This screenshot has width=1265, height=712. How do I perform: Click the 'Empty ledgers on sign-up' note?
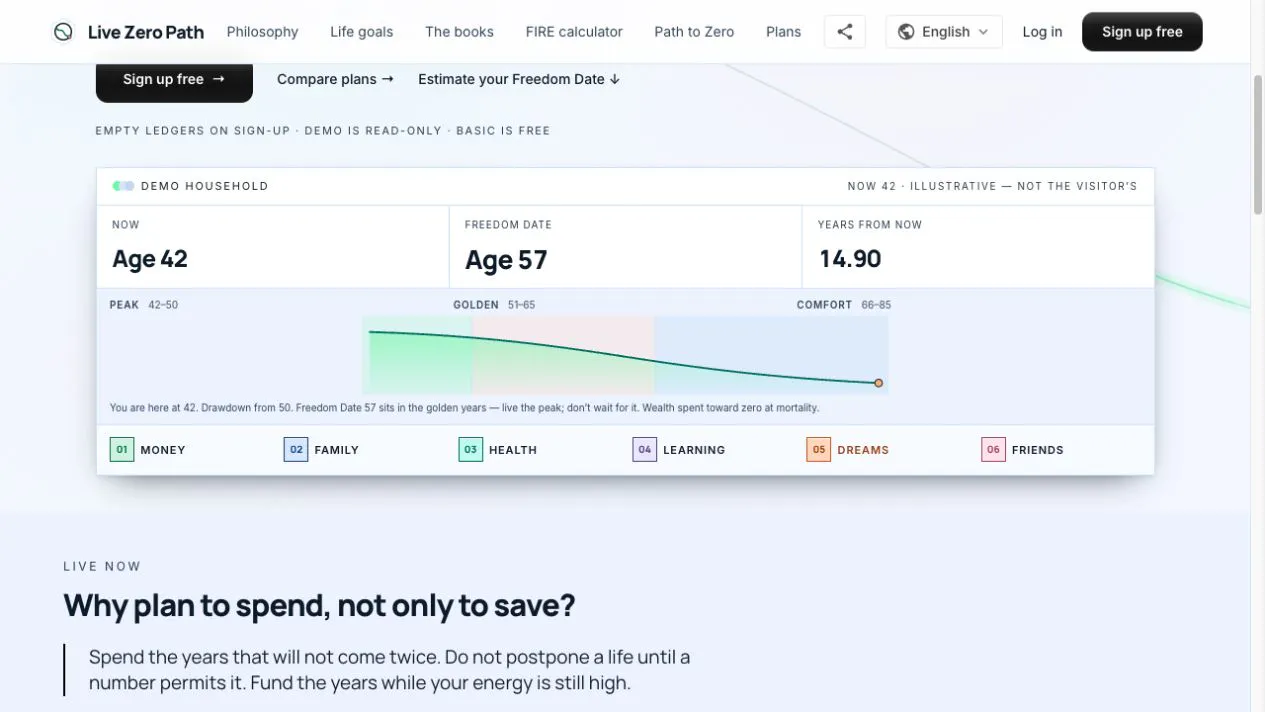[x=323, y=131]
